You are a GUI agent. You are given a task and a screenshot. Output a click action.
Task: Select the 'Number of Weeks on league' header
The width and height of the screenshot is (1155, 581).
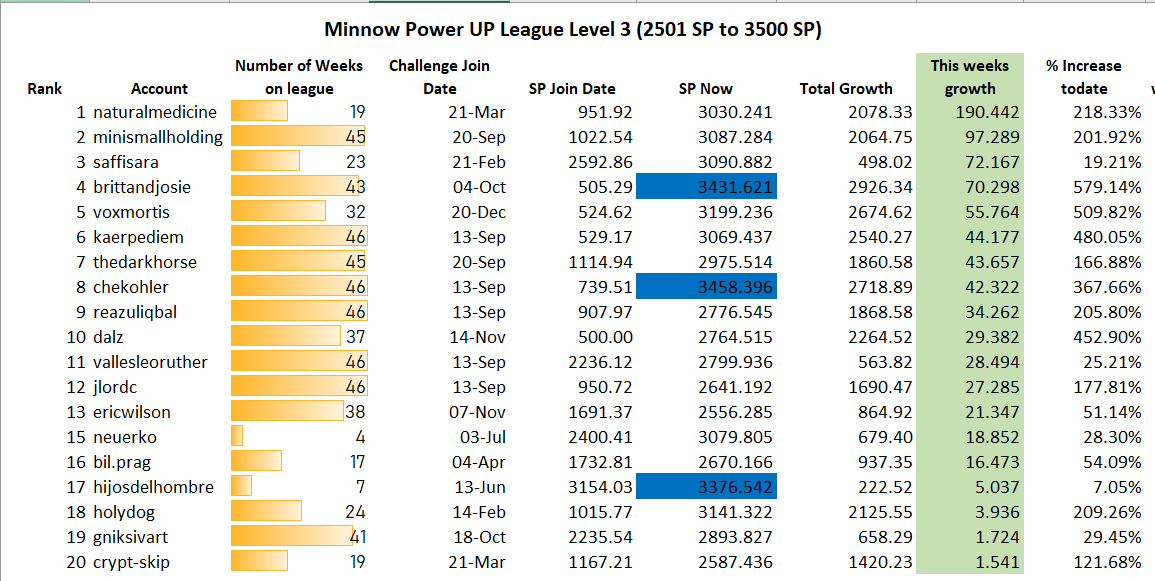[x=299, y=77]
